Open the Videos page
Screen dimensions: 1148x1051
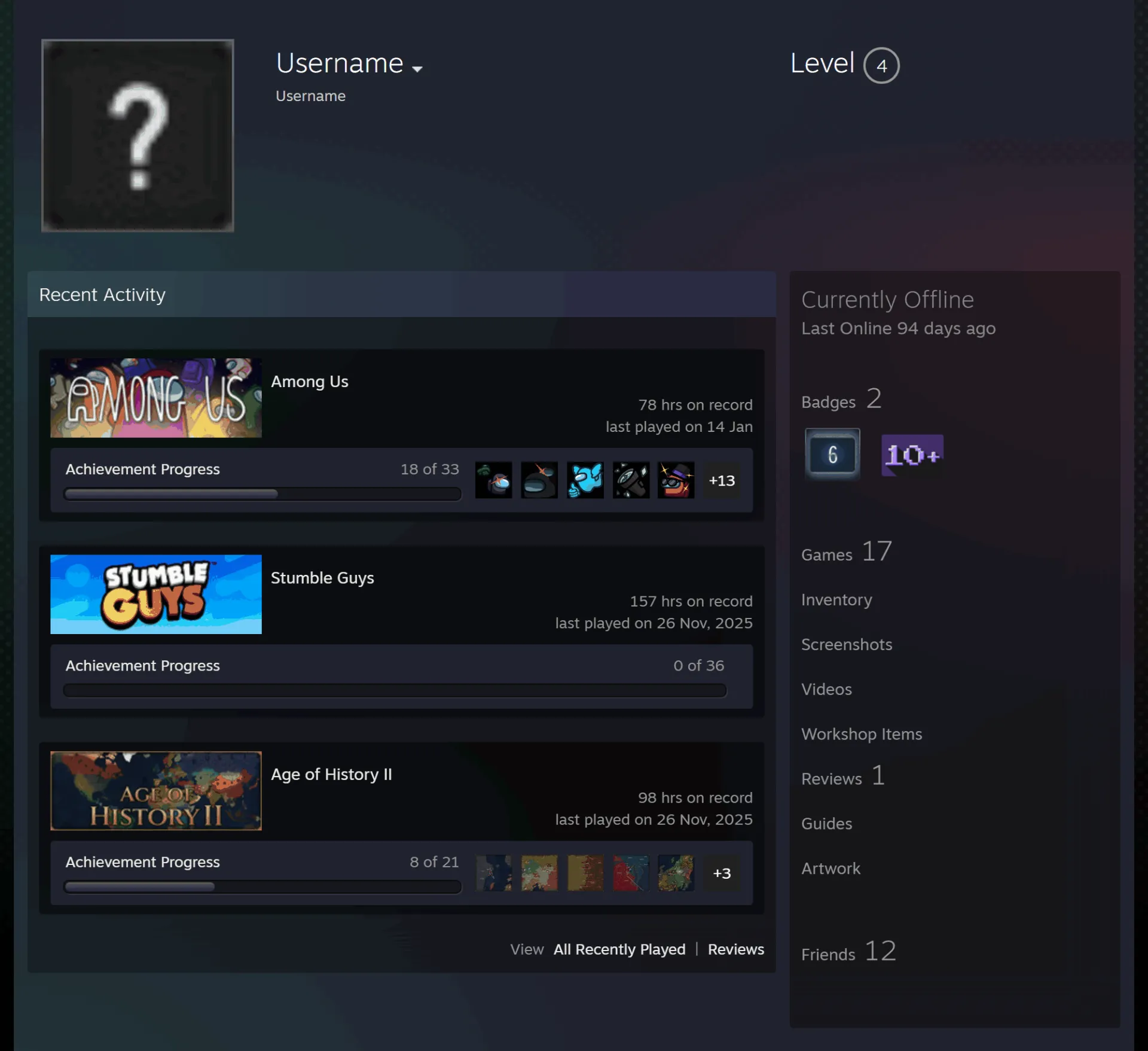[826, 689]
